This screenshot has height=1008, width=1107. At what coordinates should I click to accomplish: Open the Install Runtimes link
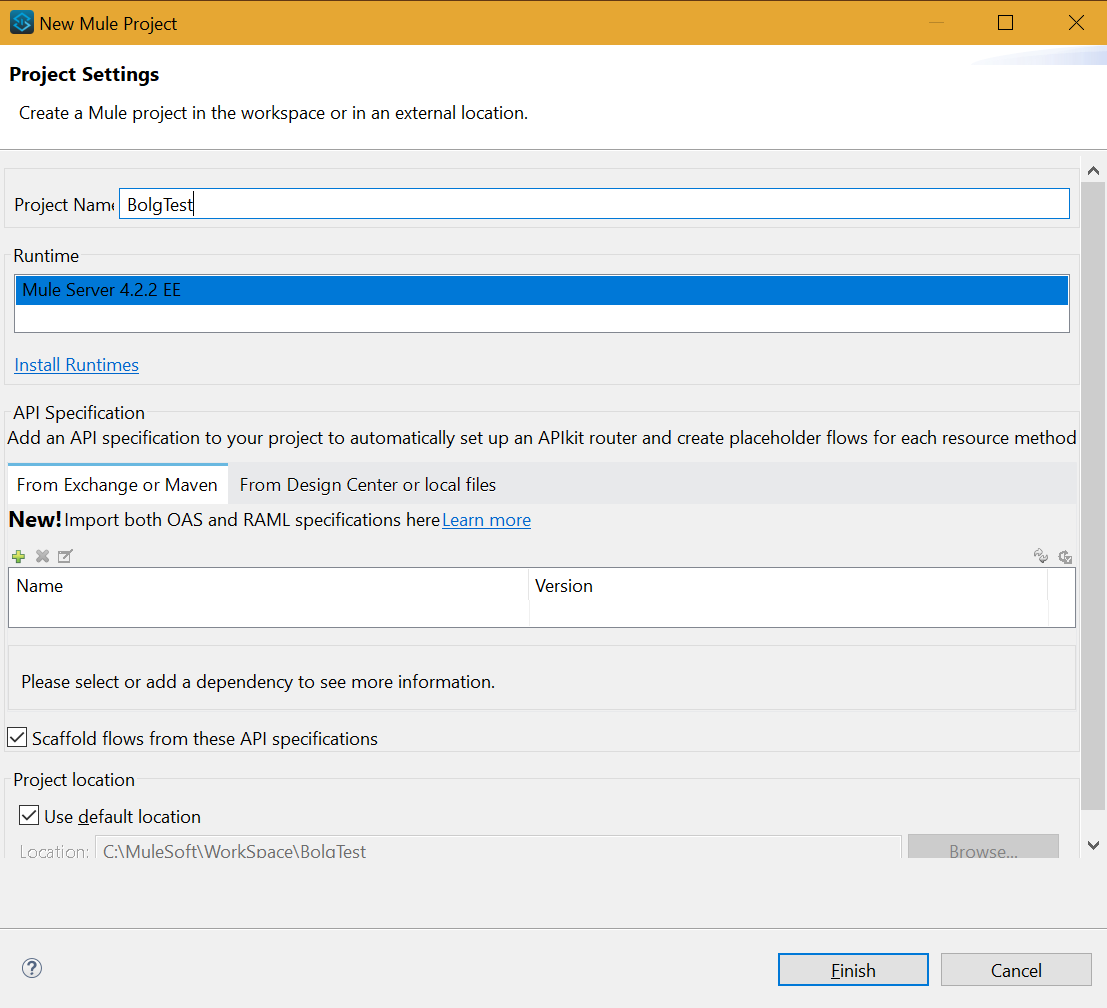76,364
